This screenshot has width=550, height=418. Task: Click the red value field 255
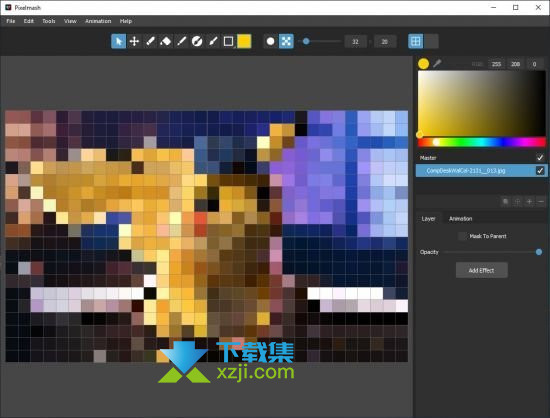496,64
